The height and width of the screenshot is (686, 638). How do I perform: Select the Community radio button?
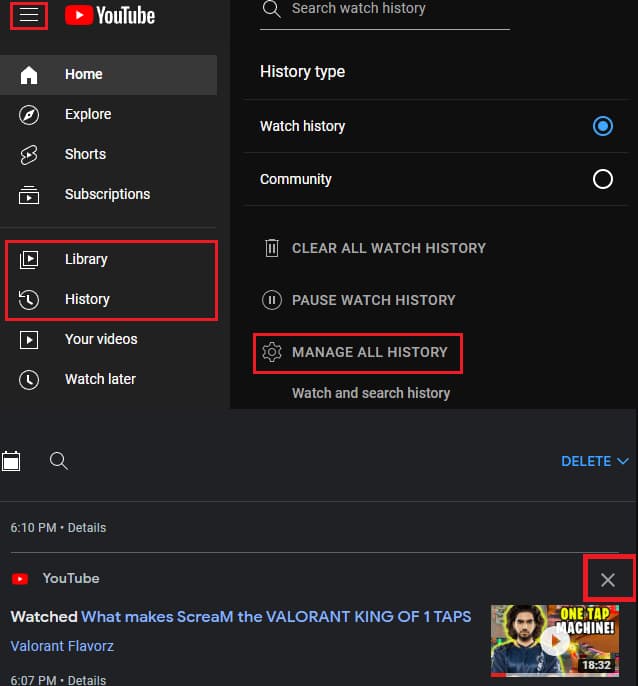pyautogui.click(x=603, y=179)
